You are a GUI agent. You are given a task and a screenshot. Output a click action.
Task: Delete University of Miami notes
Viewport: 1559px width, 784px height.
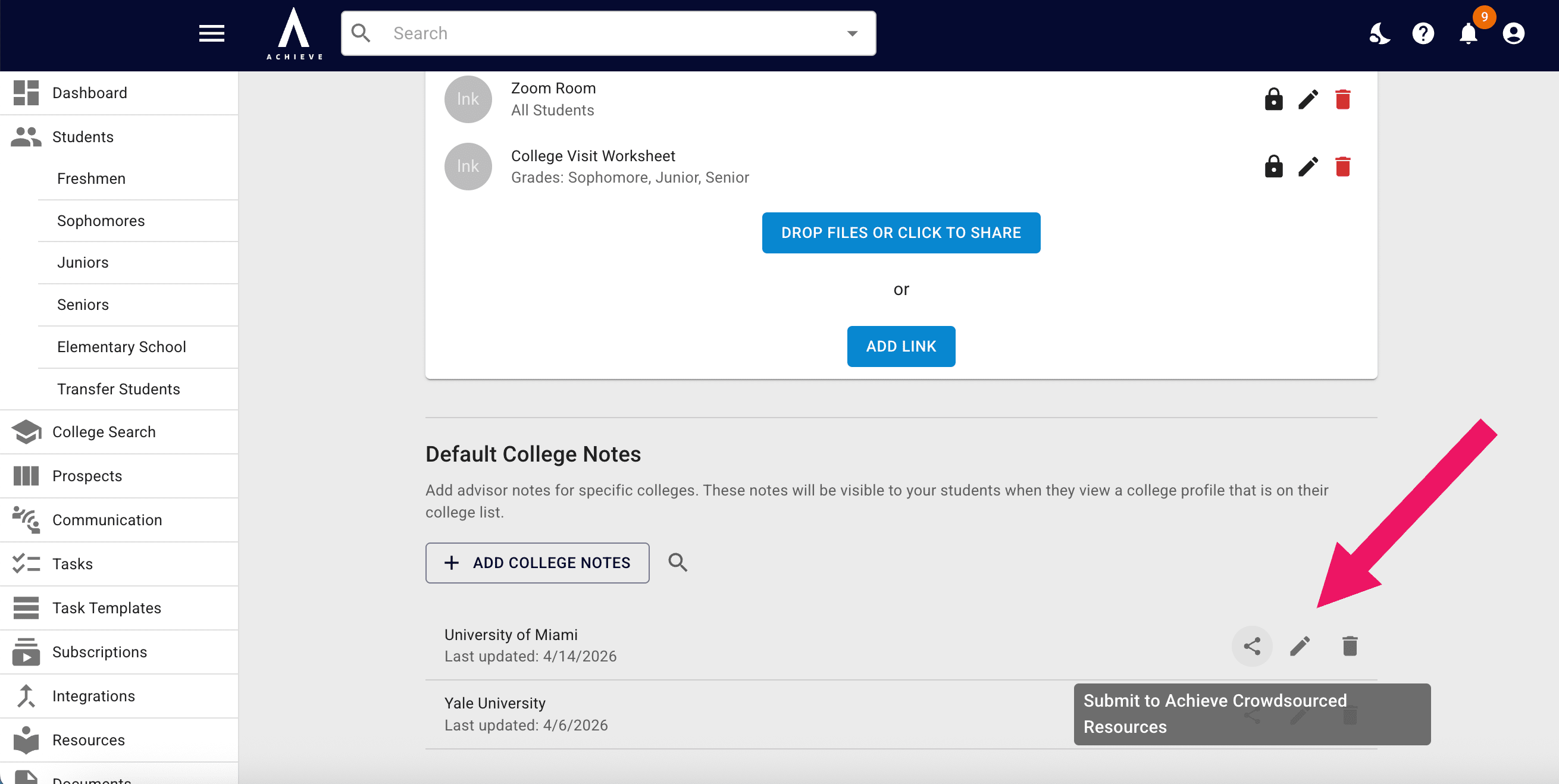click(x=1349, y=646)
